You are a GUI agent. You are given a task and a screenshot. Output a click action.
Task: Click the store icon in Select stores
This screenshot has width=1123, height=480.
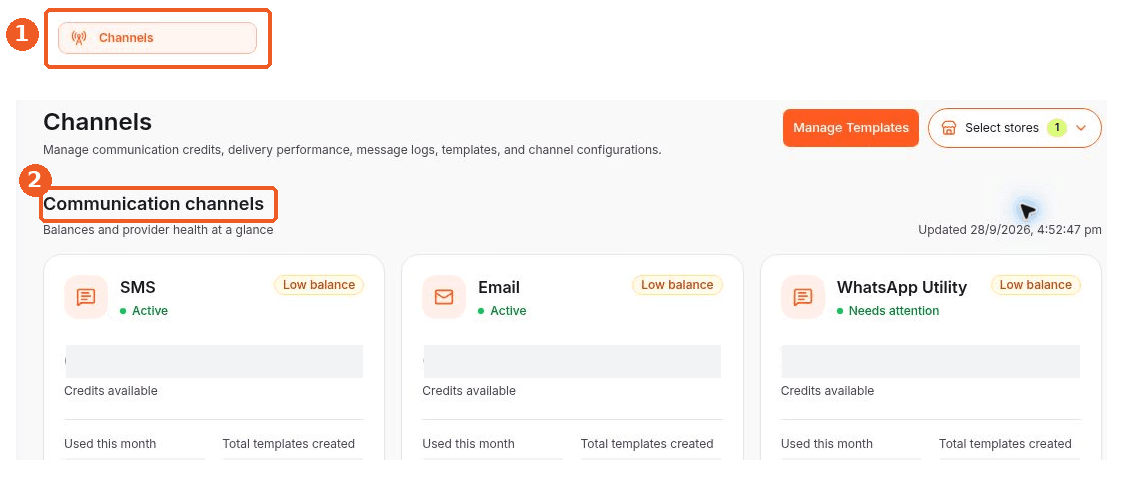coord(949,128)
